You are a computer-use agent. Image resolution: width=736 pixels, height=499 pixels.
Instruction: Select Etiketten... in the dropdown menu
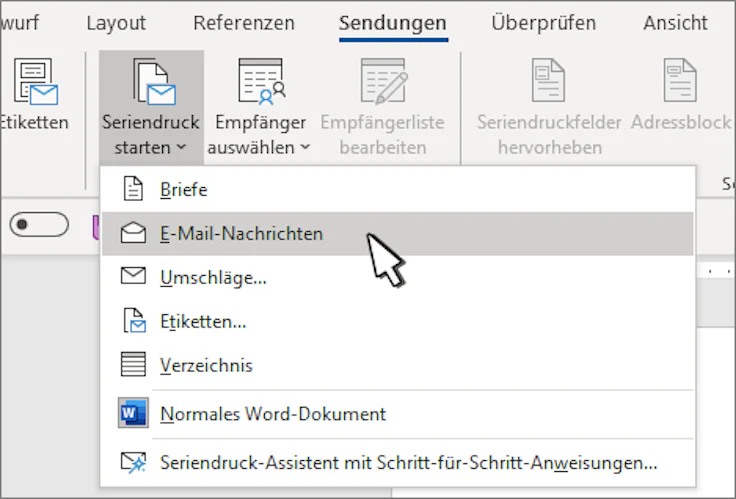coord(397,322)
